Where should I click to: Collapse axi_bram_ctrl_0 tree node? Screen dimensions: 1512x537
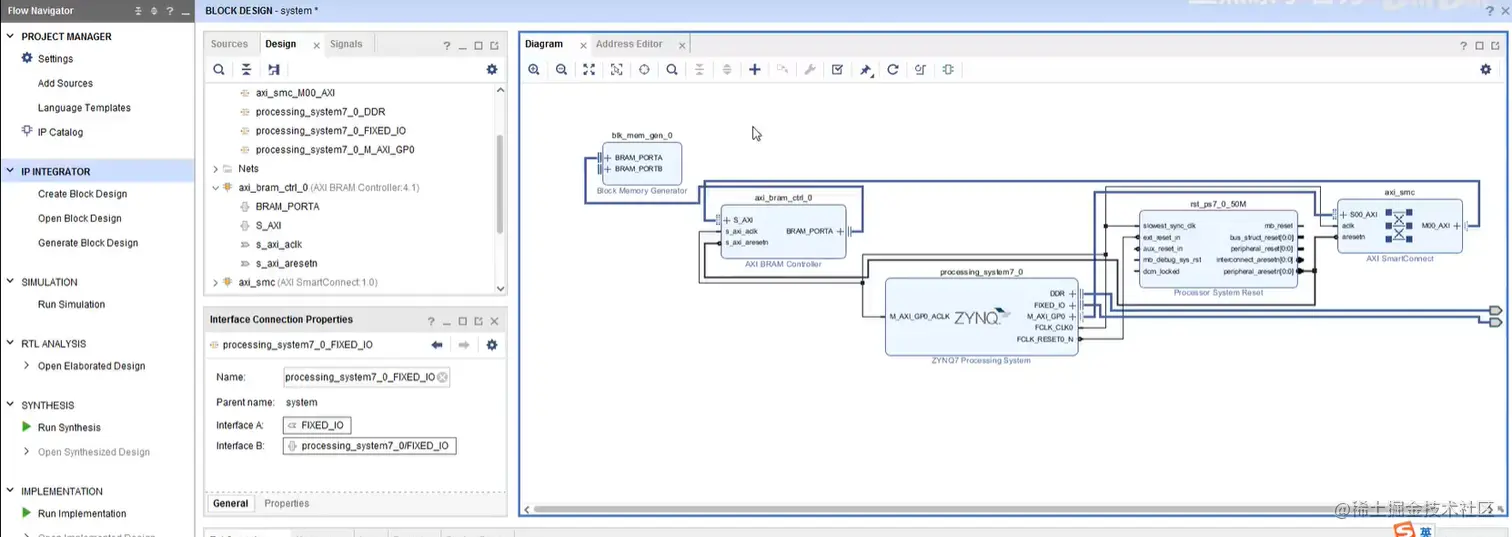pos(215,187)
